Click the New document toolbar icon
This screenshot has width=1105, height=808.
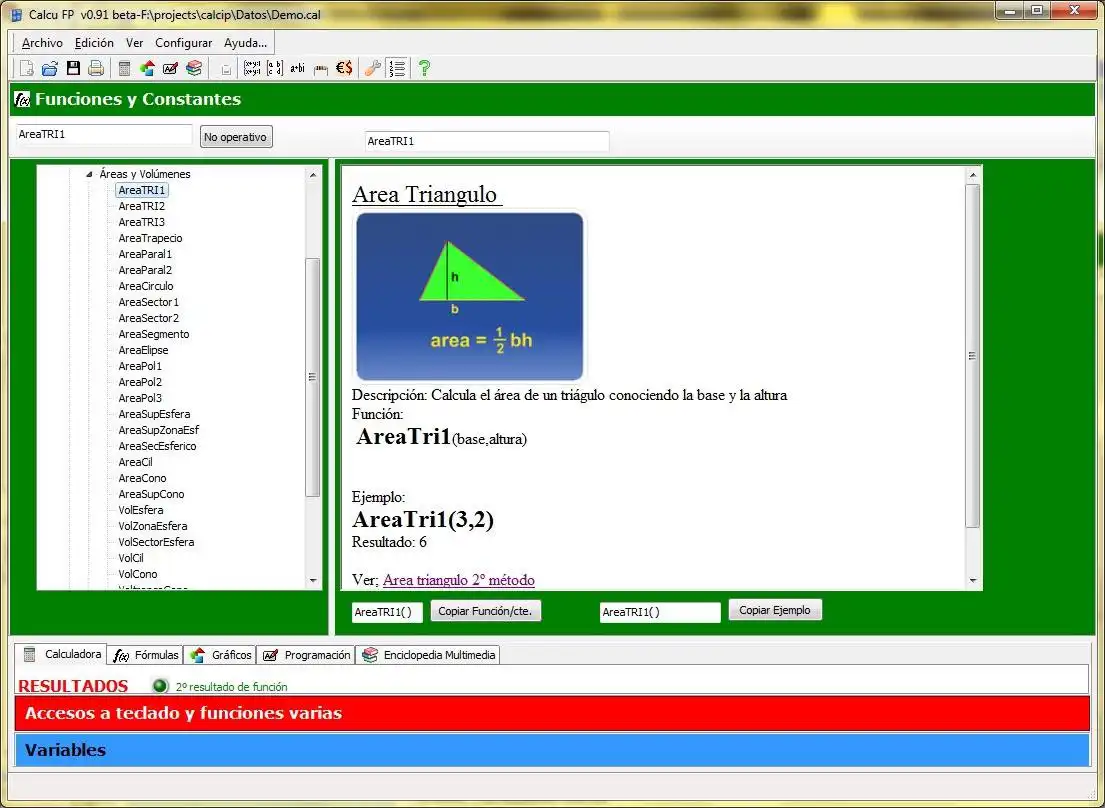[x=26, y=68]
